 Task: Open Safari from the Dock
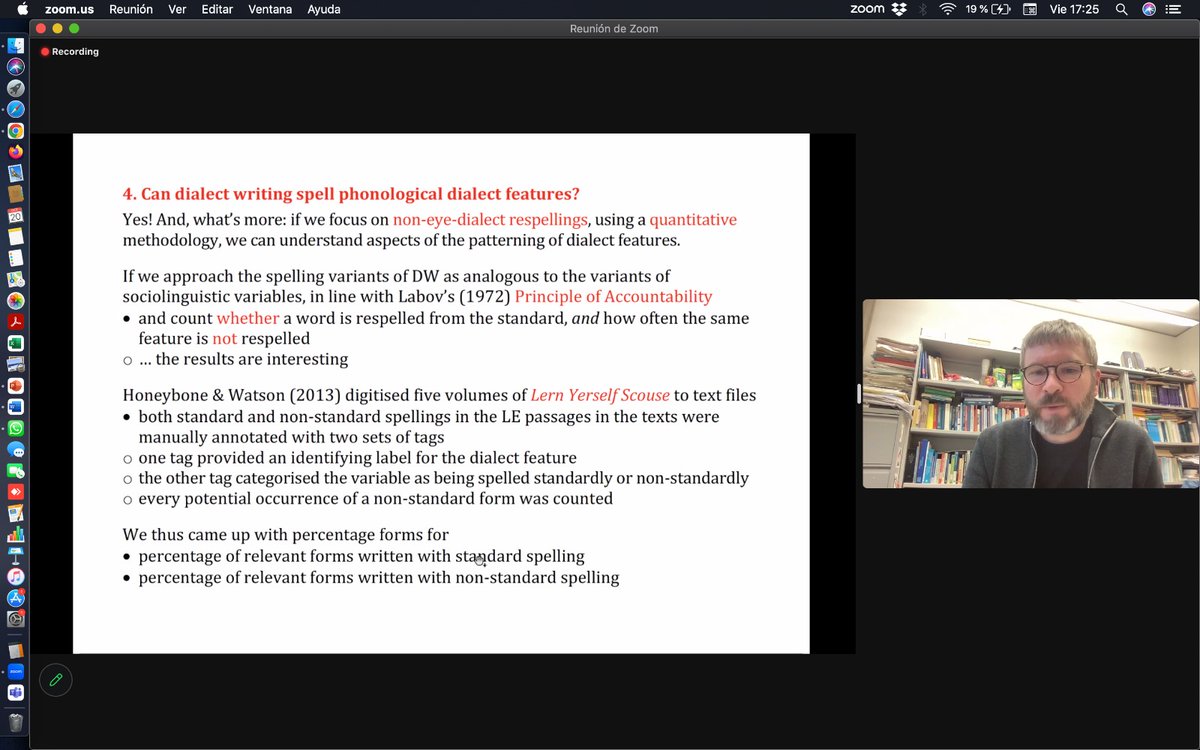15,109
